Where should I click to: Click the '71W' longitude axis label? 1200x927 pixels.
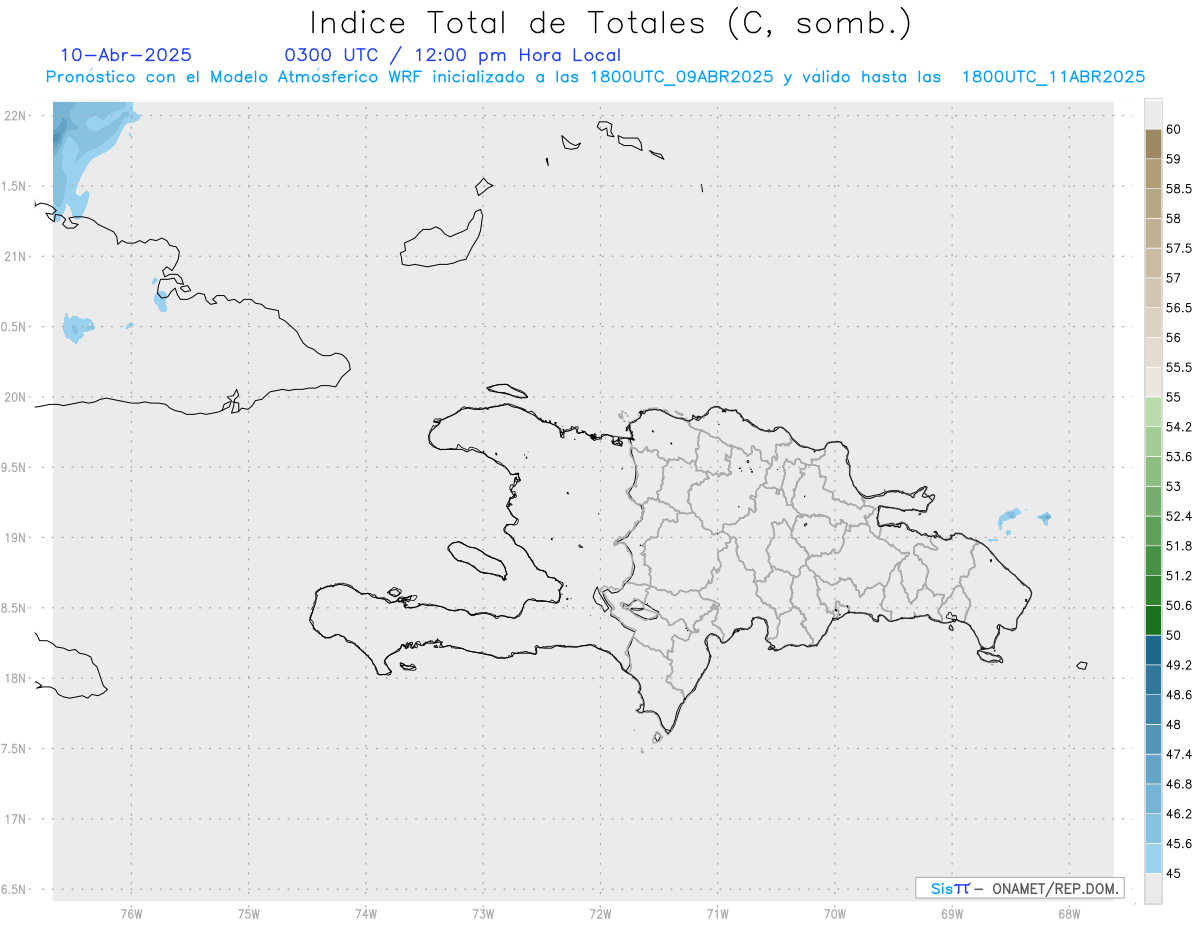(717, 913)
